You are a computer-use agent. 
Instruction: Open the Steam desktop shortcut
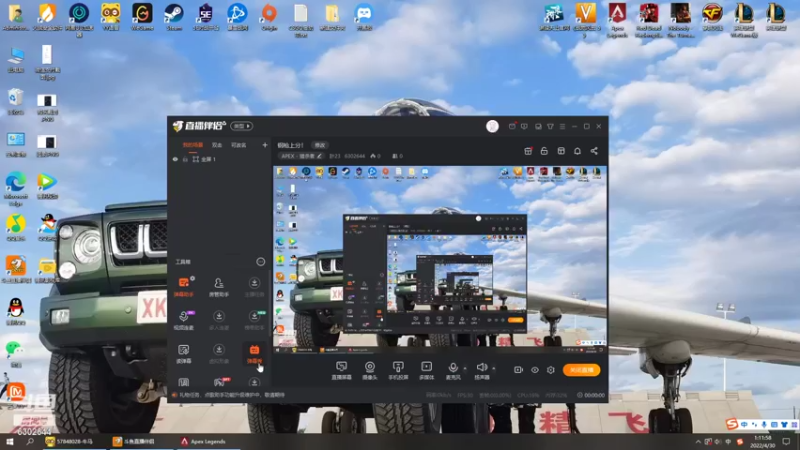point(174,17)
